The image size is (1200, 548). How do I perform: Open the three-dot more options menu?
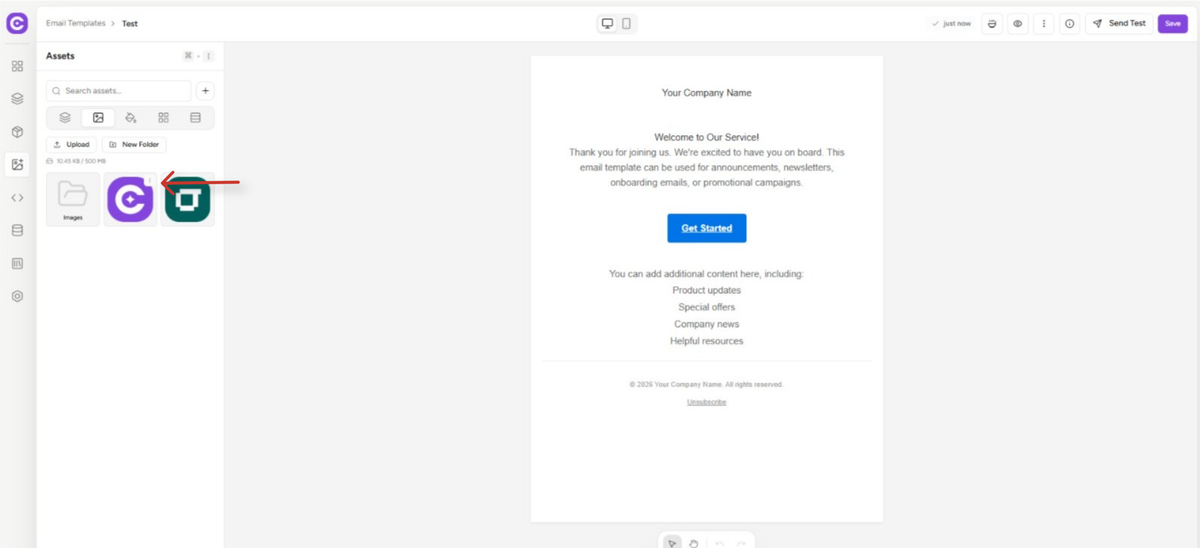tap(1044, 23)
